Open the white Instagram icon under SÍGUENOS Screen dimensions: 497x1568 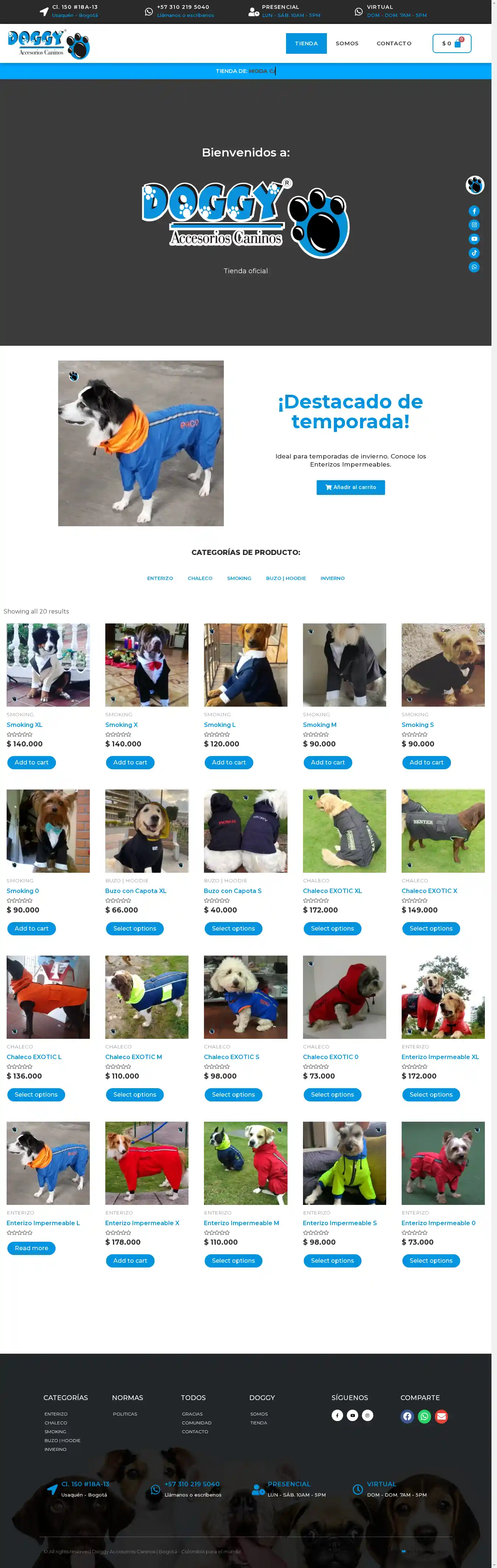point(367,1415)
